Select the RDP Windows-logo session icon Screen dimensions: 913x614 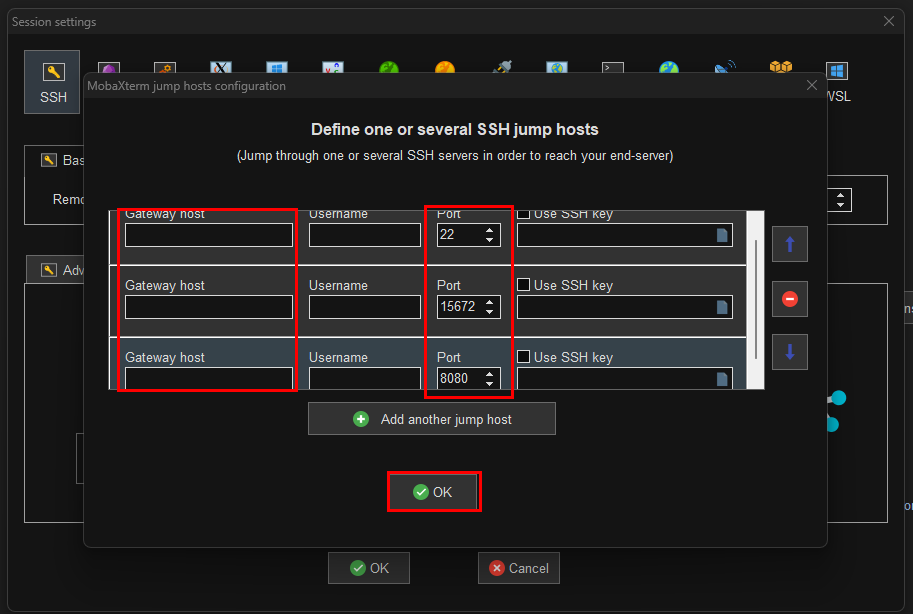[x=277, y=68]
